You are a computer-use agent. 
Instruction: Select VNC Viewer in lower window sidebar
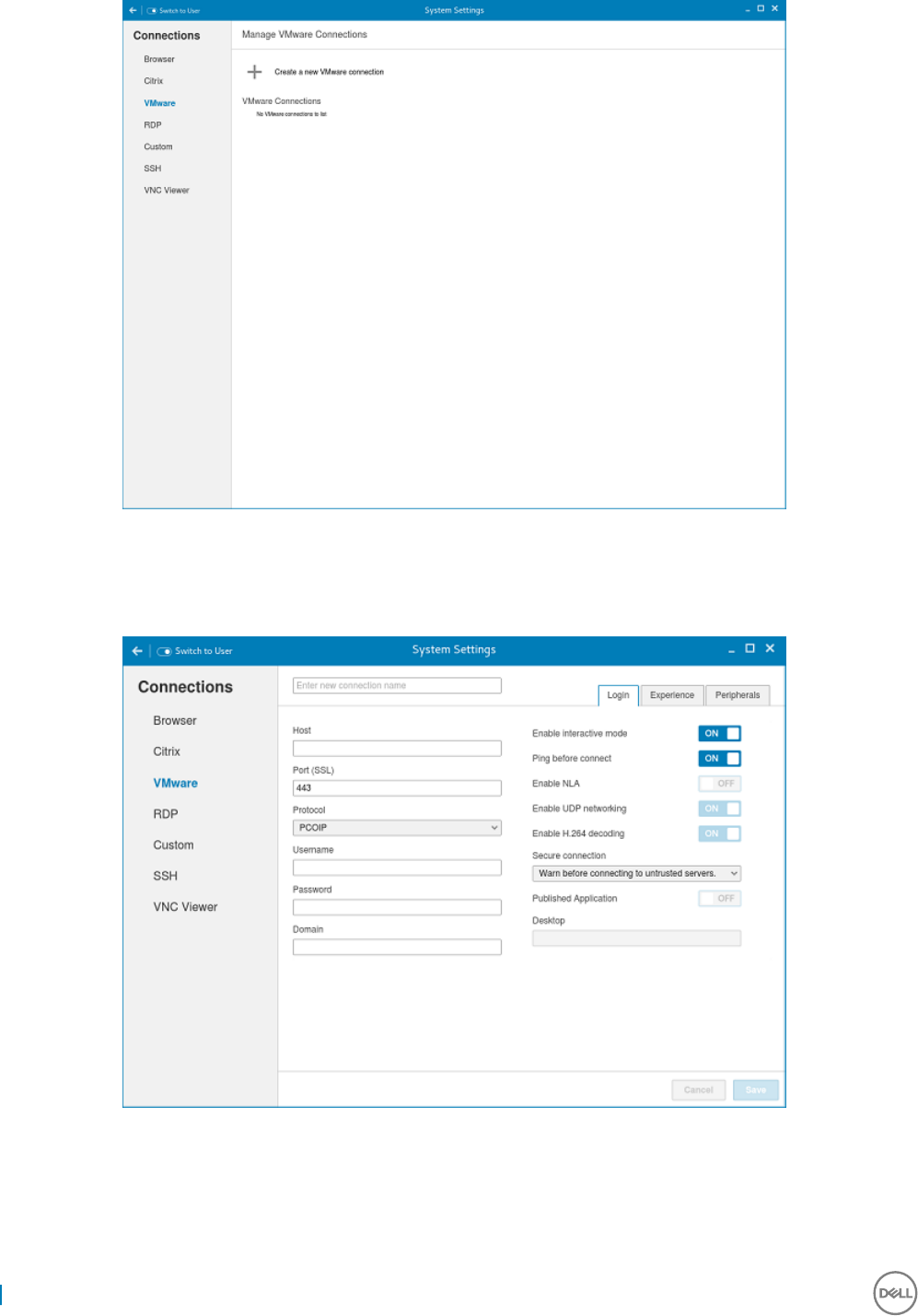pyautogui.click(x=185, y=908)
